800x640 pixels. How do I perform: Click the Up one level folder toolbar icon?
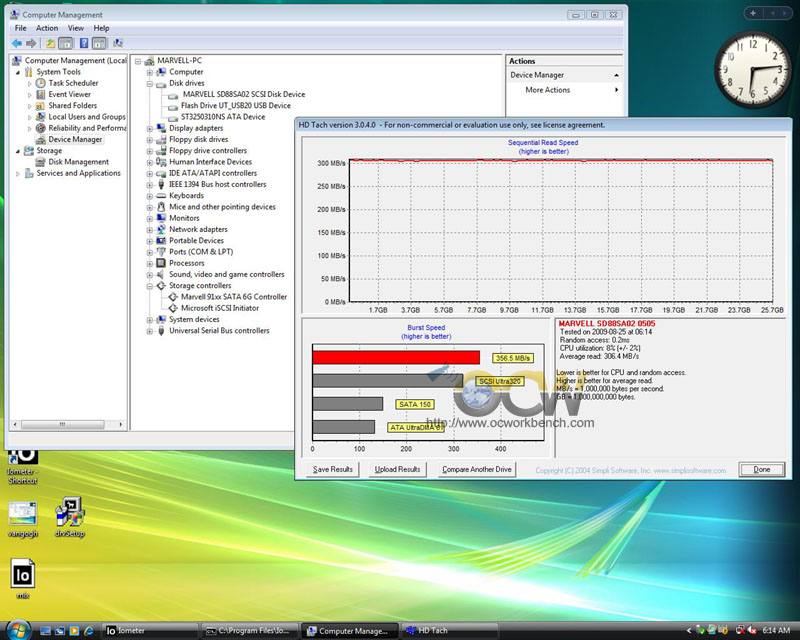[x=50, y=43]
